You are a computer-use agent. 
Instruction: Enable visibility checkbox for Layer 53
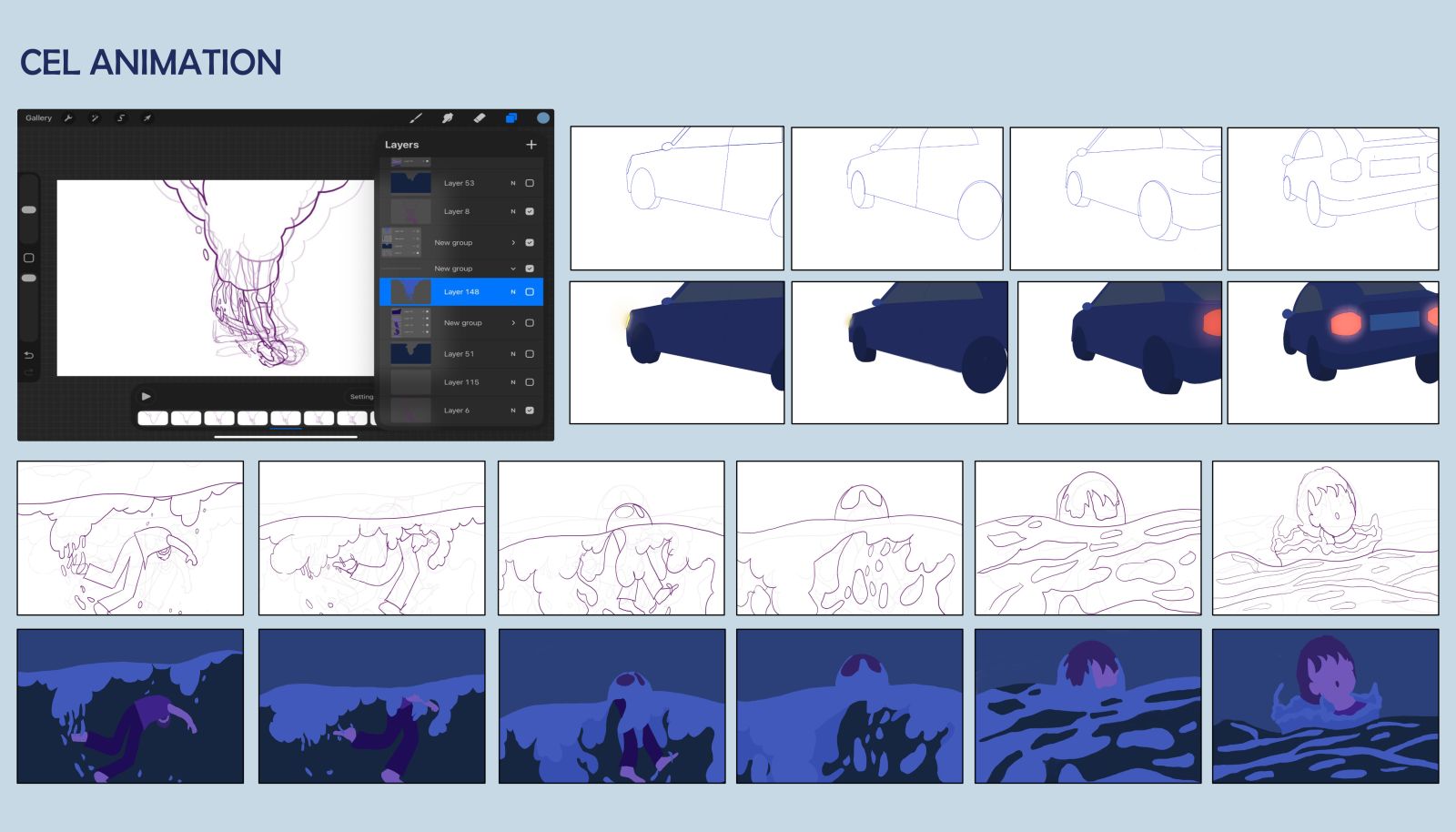click(x=530, y=183)
